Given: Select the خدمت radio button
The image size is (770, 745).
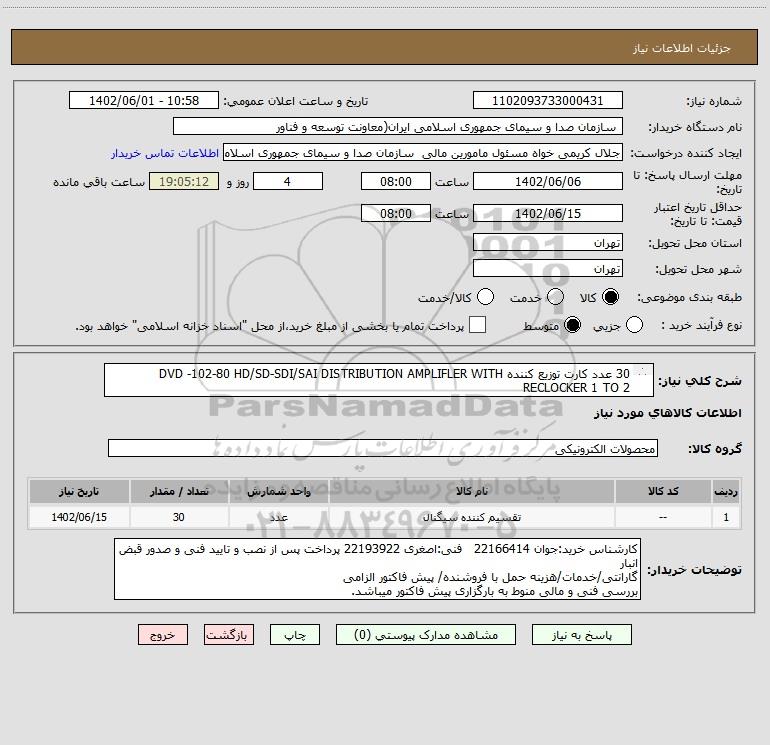Looking at the screenshot, I should click(555, 297).
